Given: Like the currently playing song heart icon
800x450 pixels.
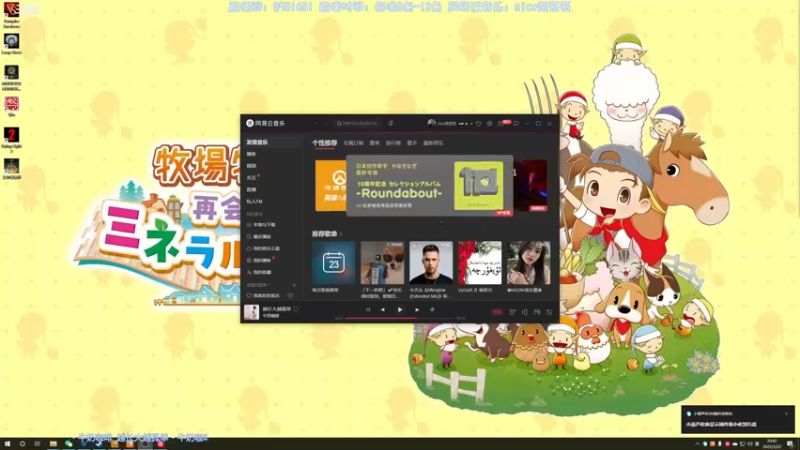Looking at the screenshot, I should [296, 309].
